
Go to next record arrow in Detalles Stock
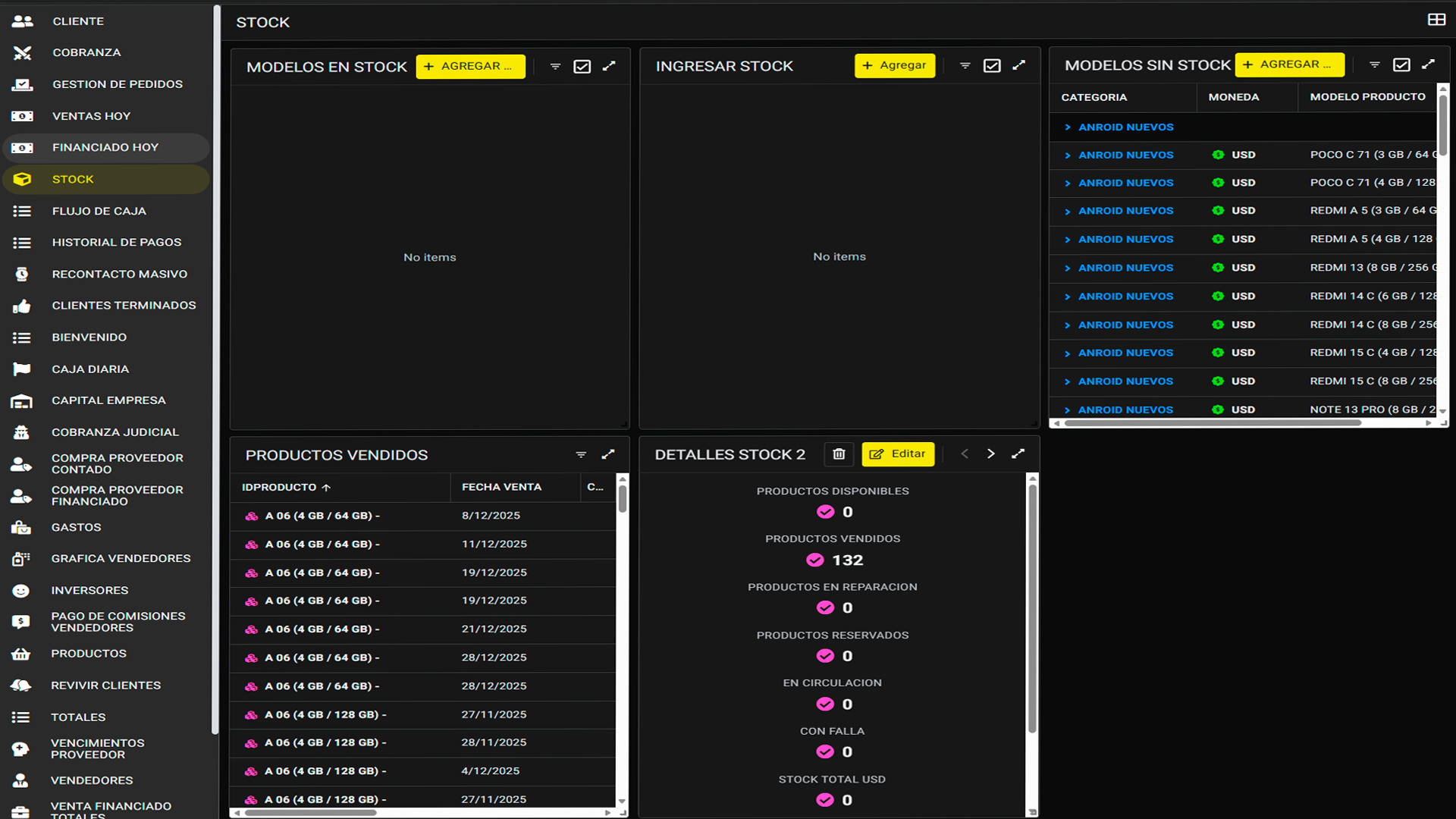(x=990, y=454)
